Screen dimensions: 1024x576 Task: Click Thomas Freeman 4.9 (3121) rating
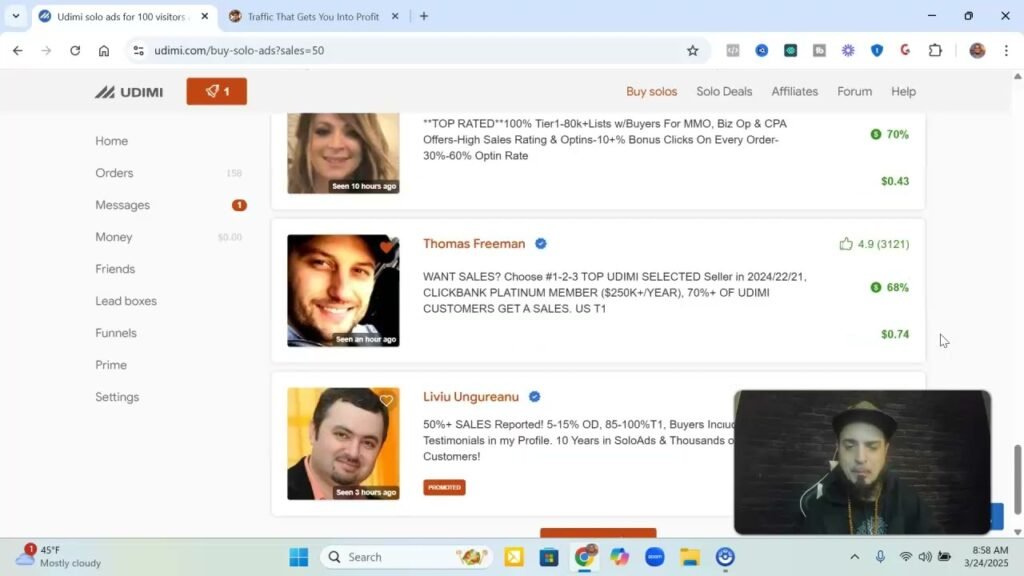[874, 244]
